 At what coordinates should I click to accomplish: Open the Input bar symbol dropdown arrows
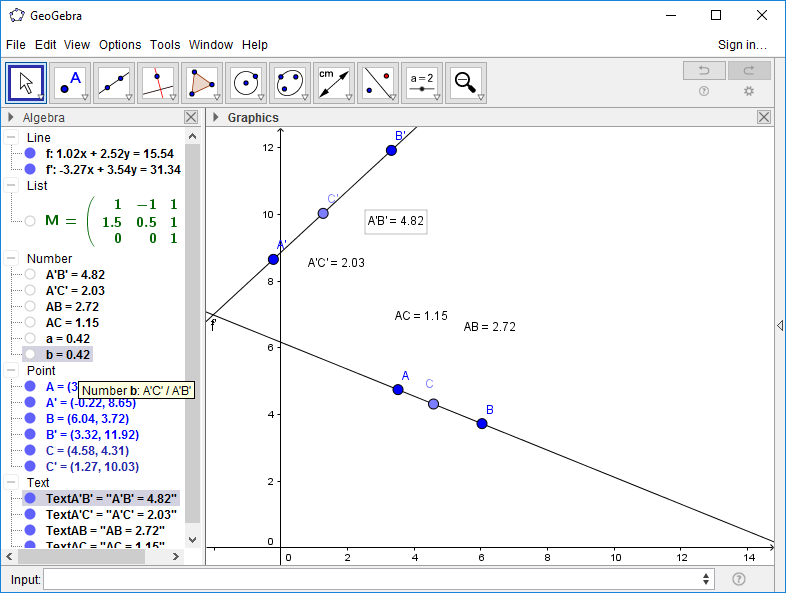[706, 579]
